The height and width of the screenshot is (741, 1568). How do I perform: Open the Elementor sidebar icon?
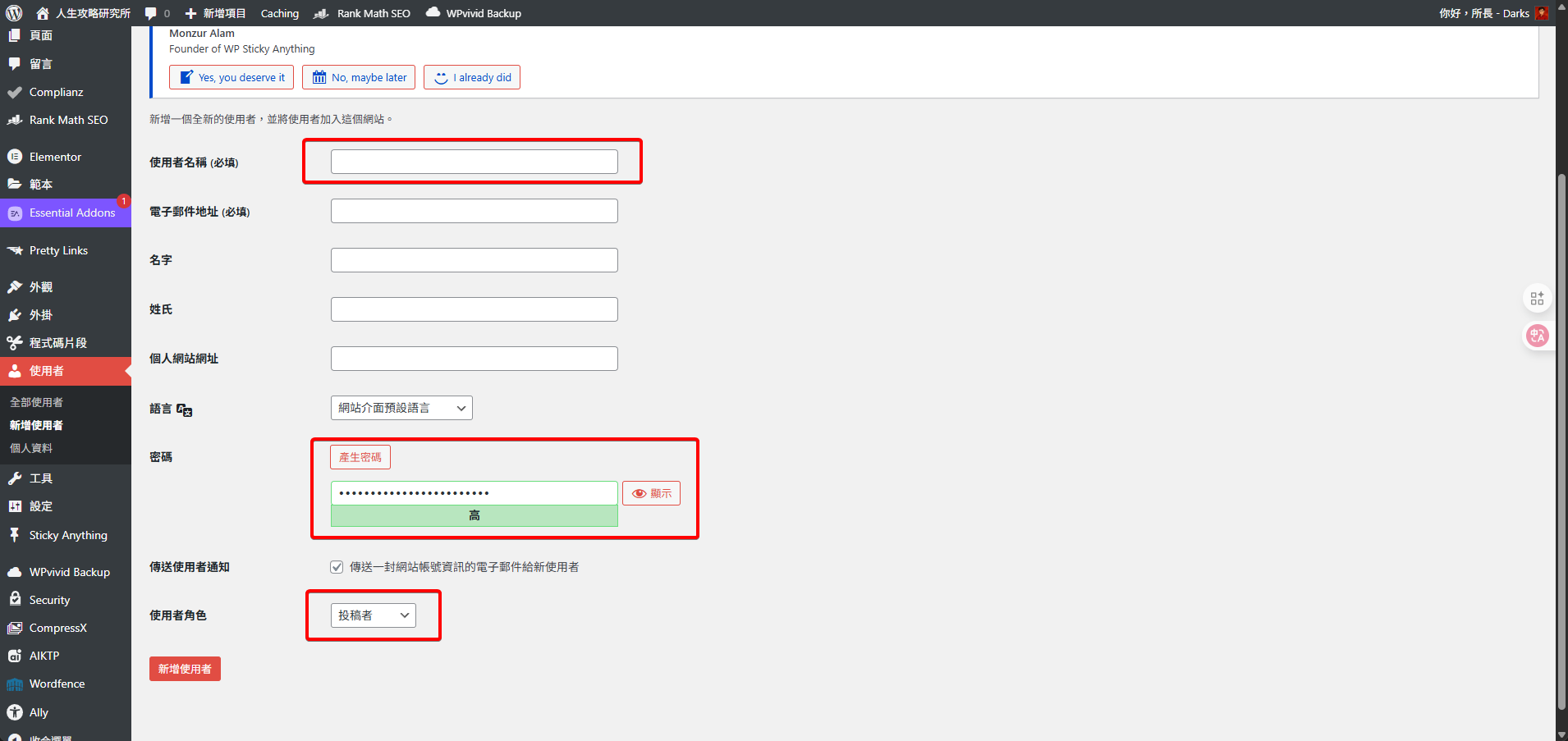click(15, 157)
